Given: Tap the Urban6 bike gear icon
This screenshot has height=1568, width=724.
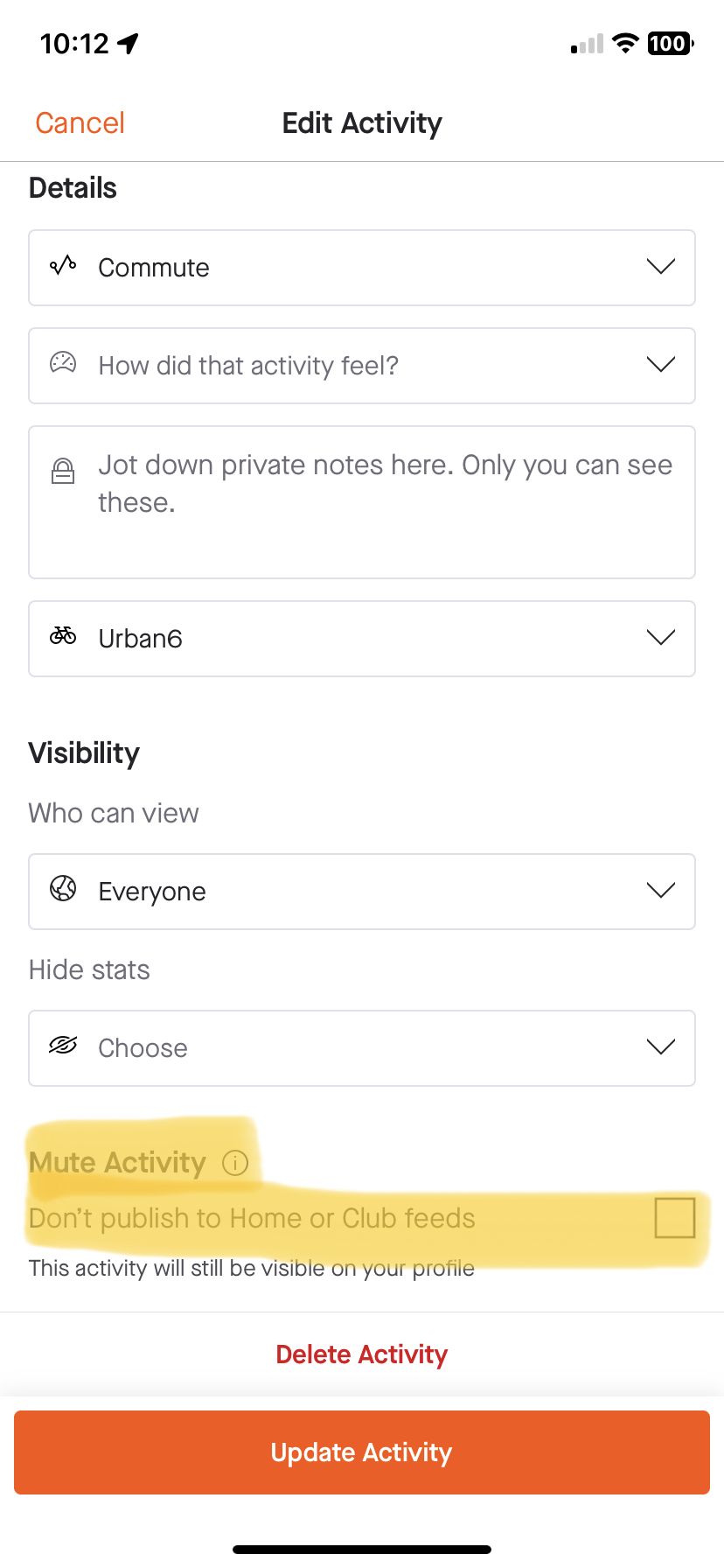Looking at the screenshot, I should click(x=63, y=636).
